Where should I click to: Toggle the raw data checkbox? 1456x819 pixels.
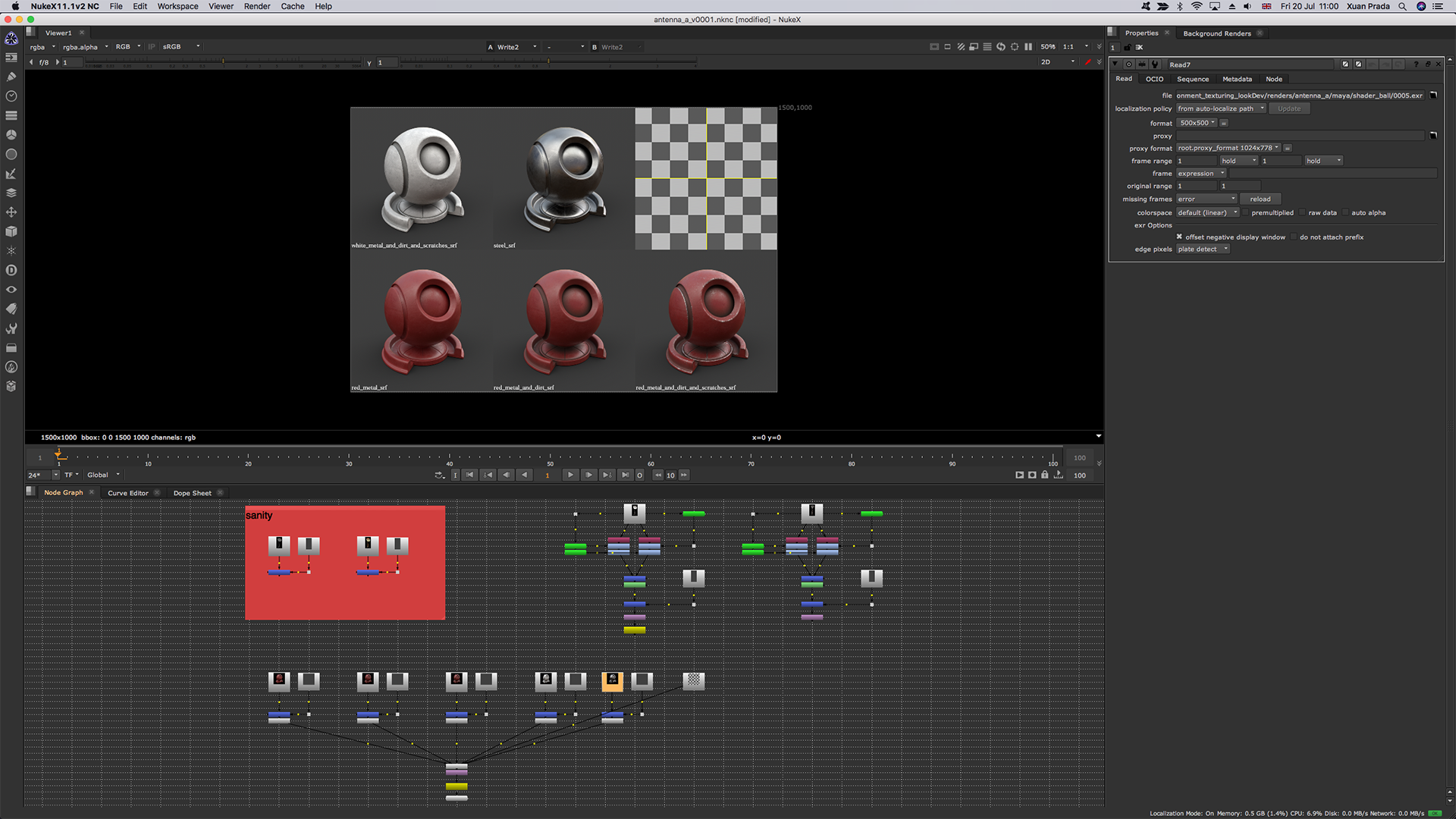1302,213
